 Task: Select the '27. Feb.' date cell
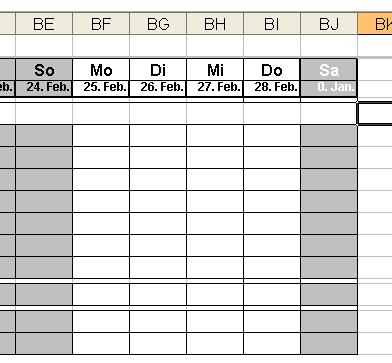click(x=215, y=88)
